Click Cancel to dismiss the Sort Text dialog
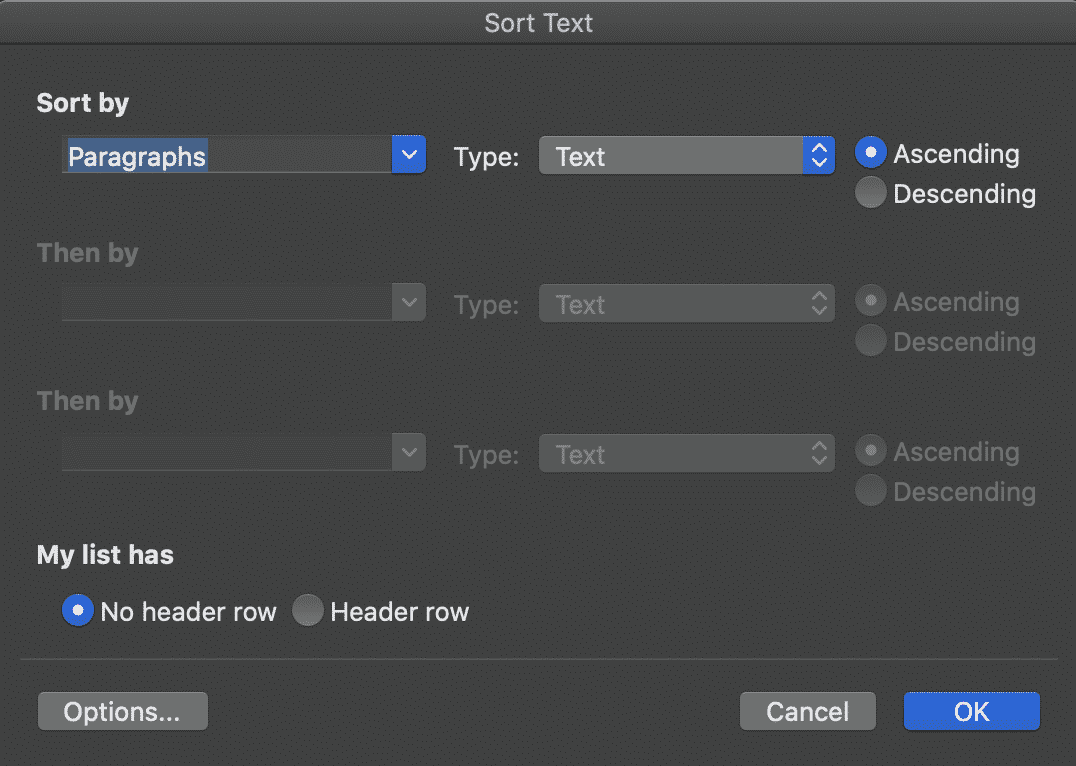Viewport: 1076px width, 766px height. click(x=807, y=711)
